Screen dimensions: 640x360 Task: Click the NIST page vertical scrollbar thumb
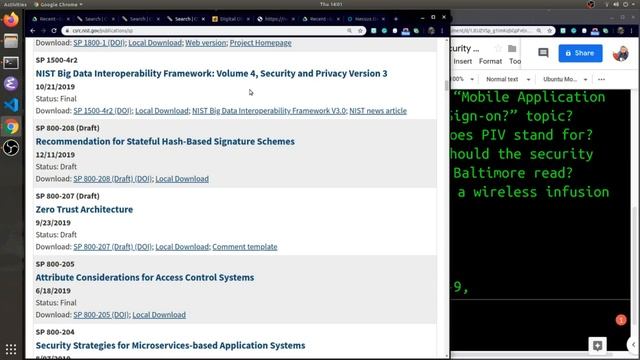click(x=447, y=85)
